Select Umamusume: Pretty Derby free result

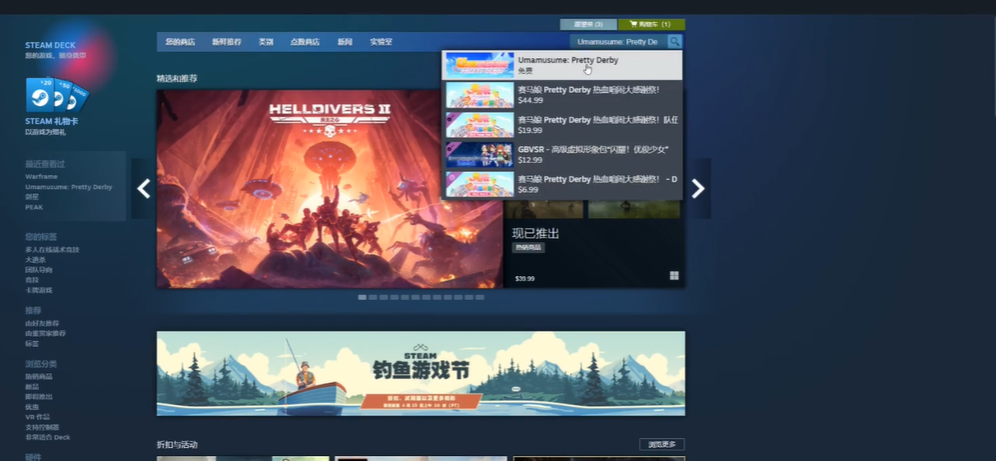562,65
